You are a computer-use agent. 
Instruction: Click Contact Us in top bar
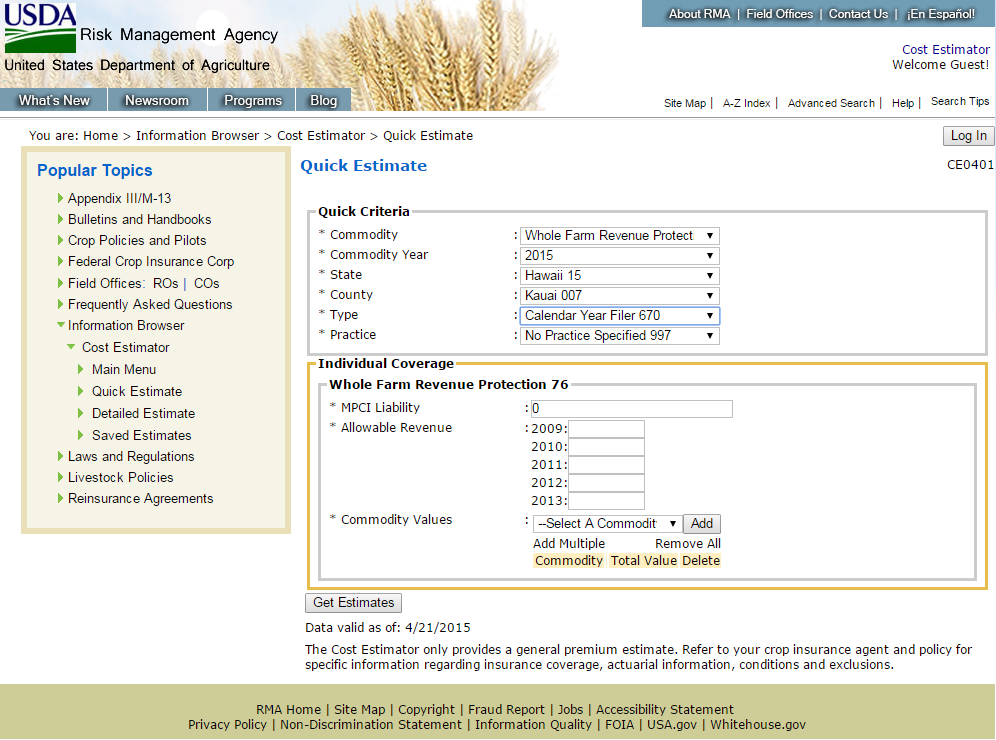858,14
